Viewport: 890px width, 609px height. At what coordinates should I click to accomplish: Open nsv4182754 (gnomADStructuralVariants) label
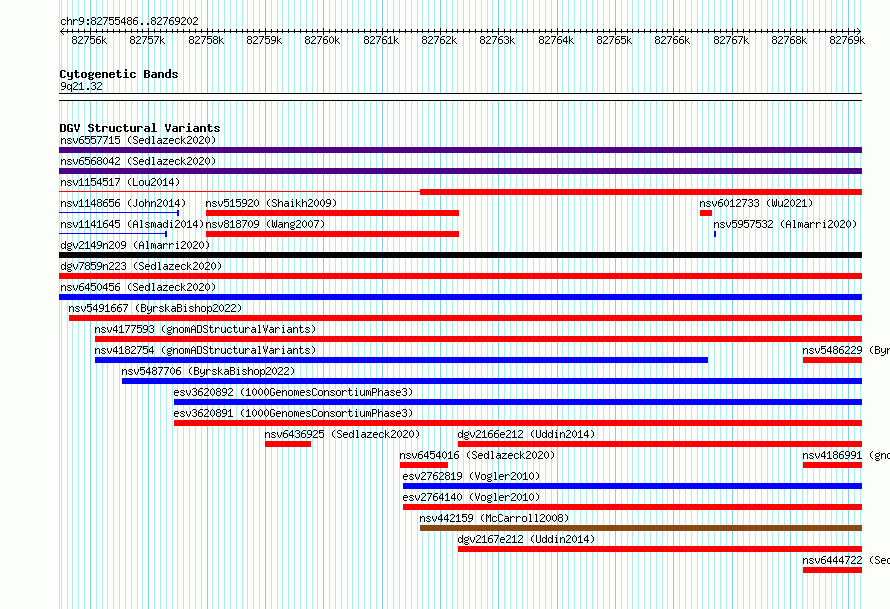(x=205, y=350)
